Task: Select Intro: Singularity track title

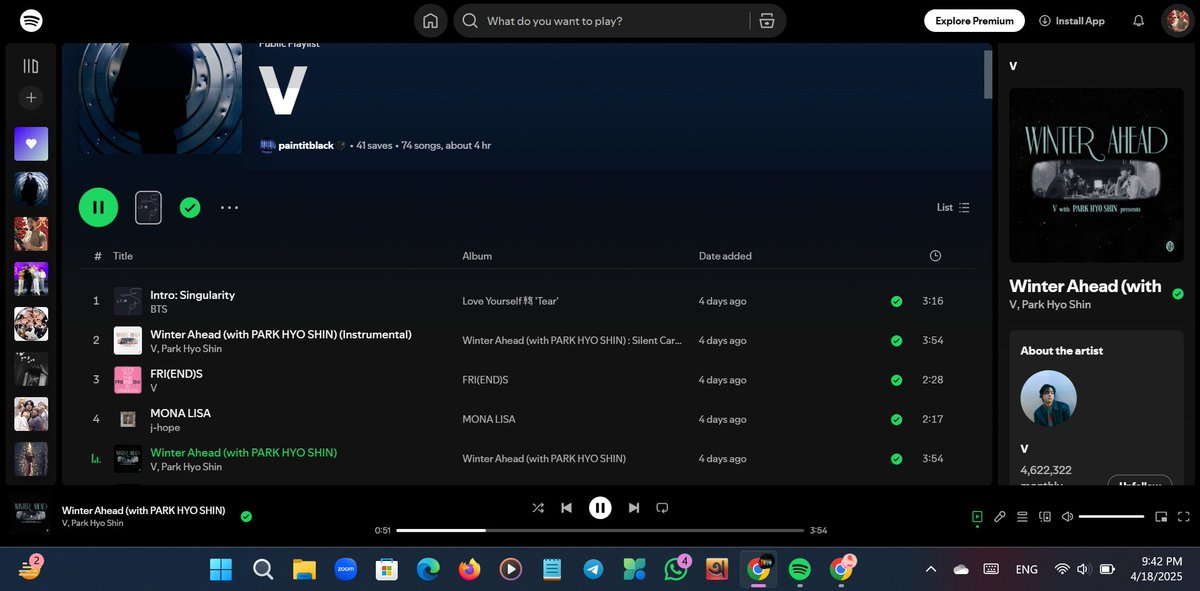Action: pyautogui.click(x=192, y=295)
